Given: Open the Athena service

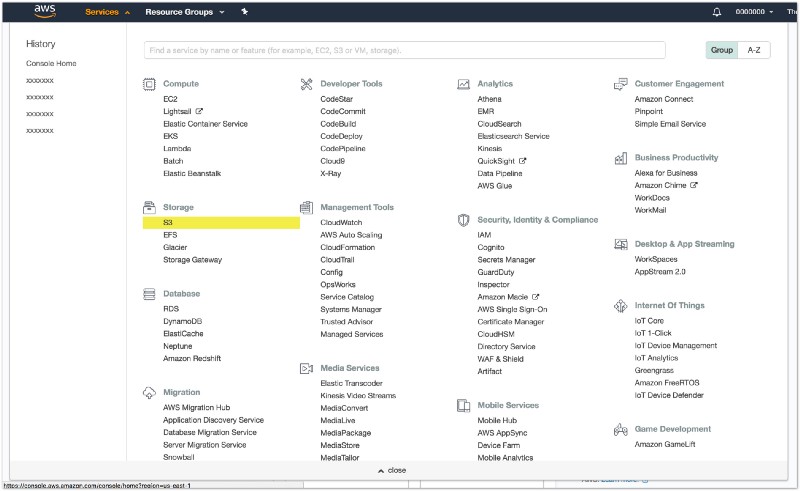Looking at the screenshot, I should pos(489,99).
